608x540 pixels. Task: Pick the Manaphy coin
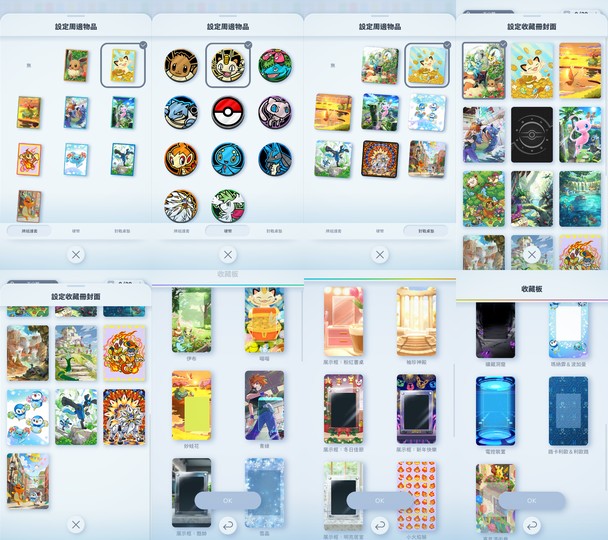228,159
